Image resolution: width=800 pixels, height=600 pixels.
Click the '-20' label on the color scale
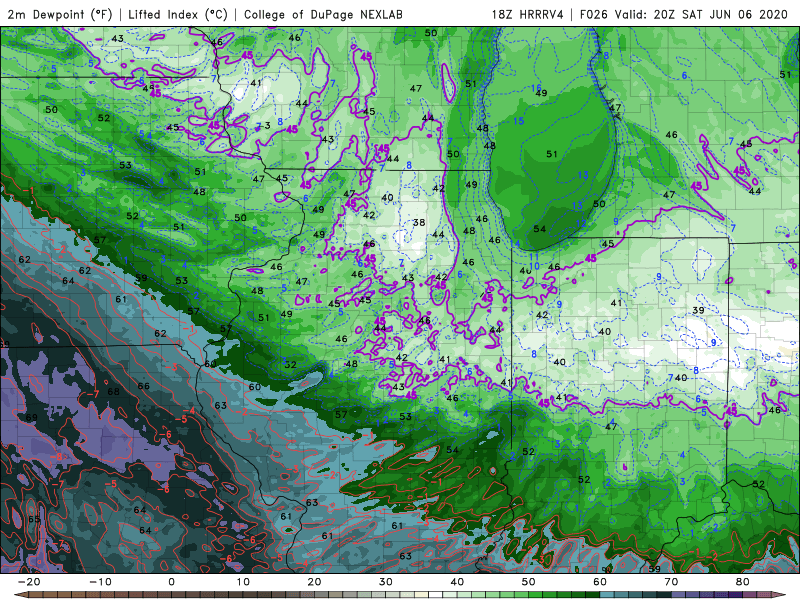pos(29,582)
